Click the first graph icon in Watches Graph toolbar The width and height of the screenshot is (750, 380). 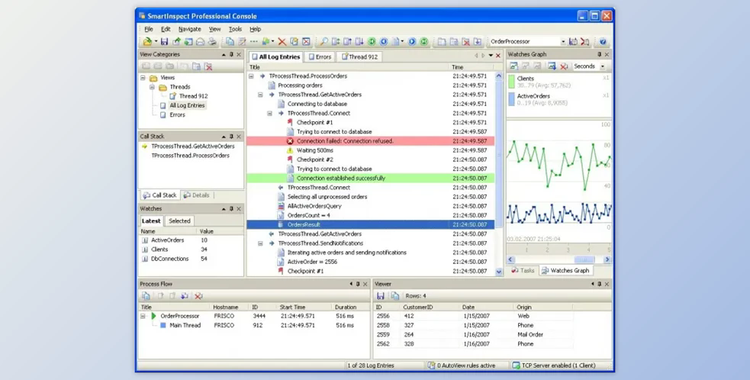click(513, 66)
